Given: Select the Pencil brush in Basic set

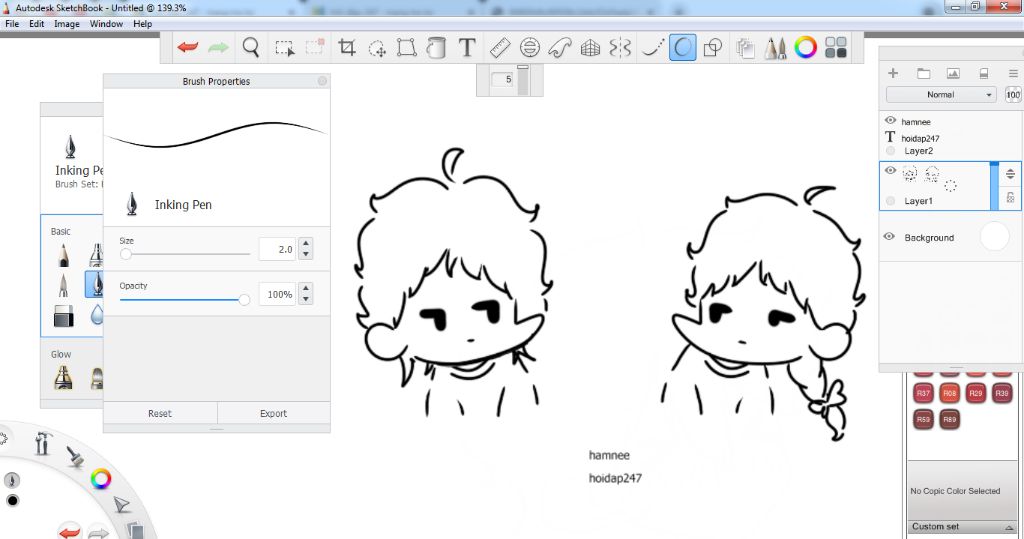Looking at the screenshot, I should point(63,255).
